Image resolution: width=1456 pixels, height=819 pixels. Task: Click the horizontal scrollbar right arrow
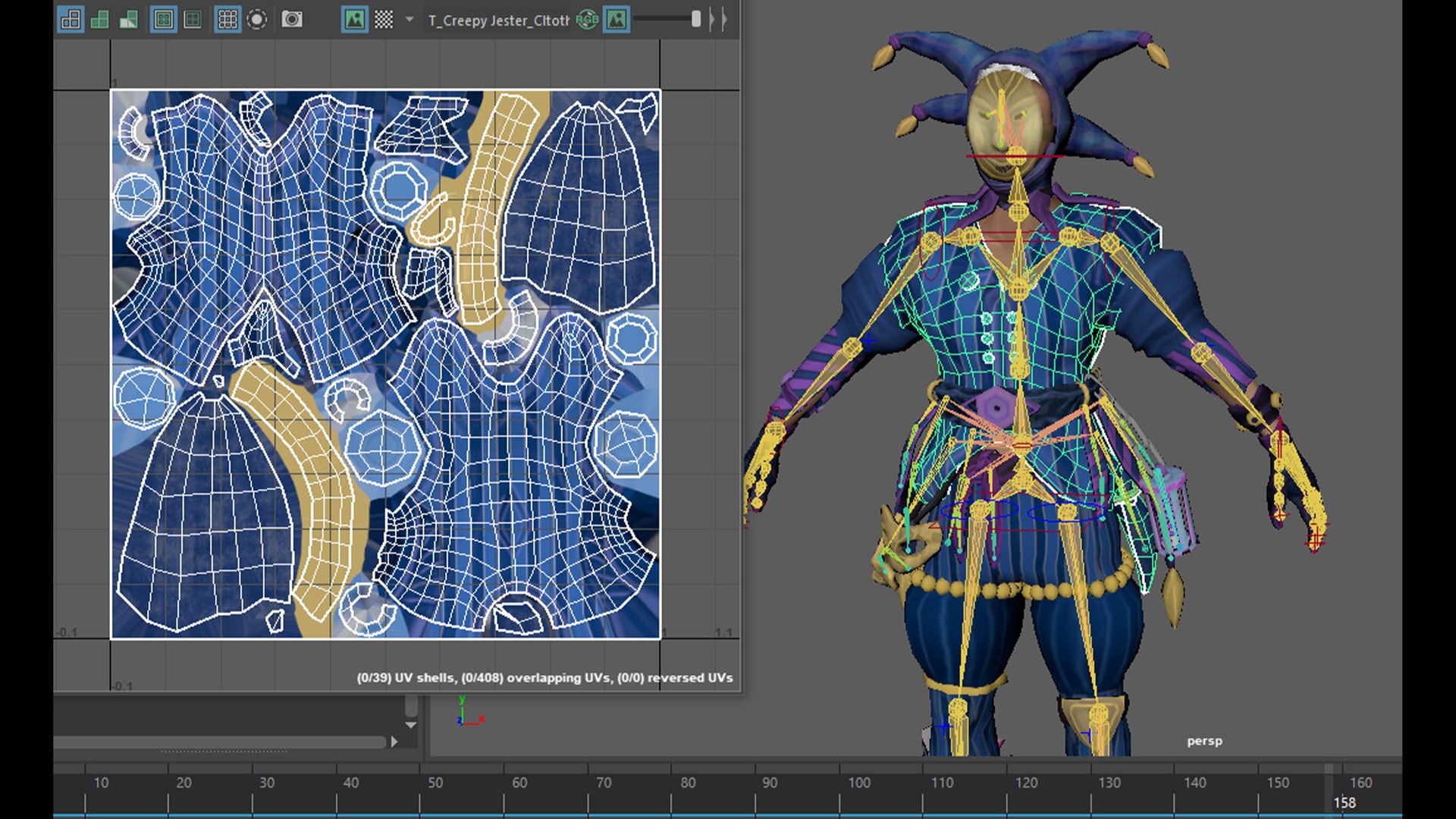point(394,742)
